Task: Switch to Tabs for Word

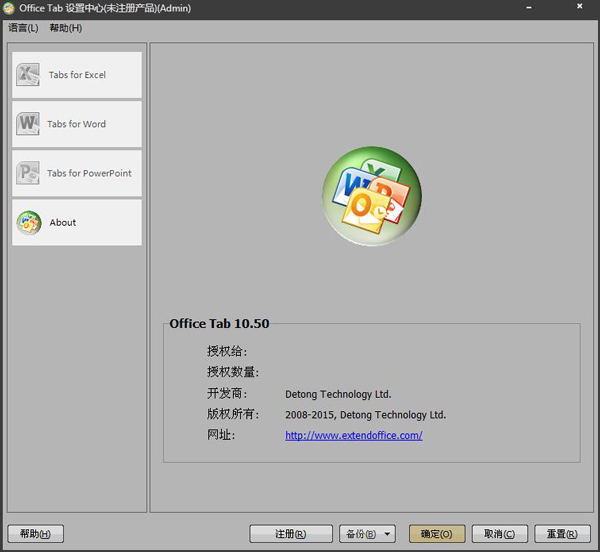Action: point(77,124)
